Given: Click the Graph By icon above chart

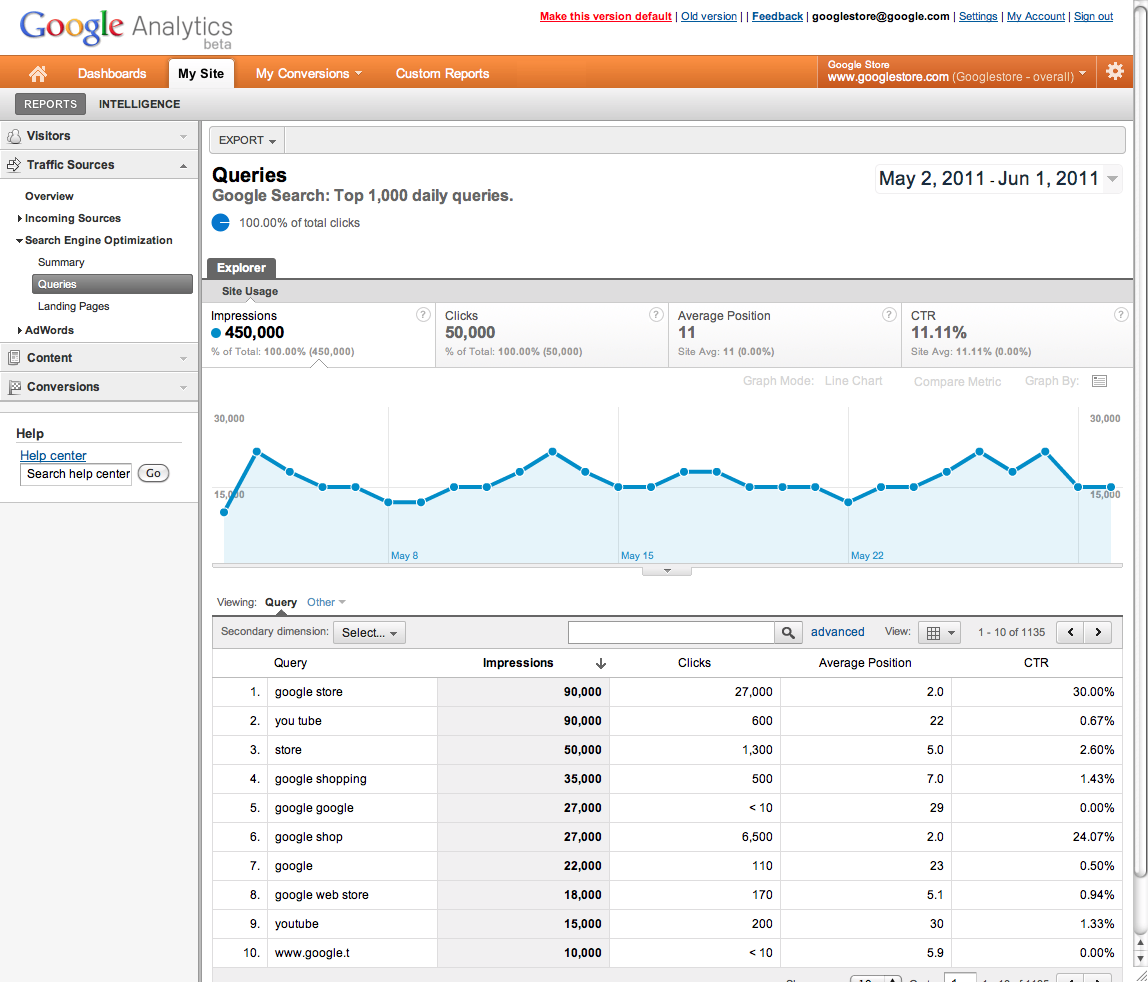Looking at the screenshot, I should tap(1100, 381).
